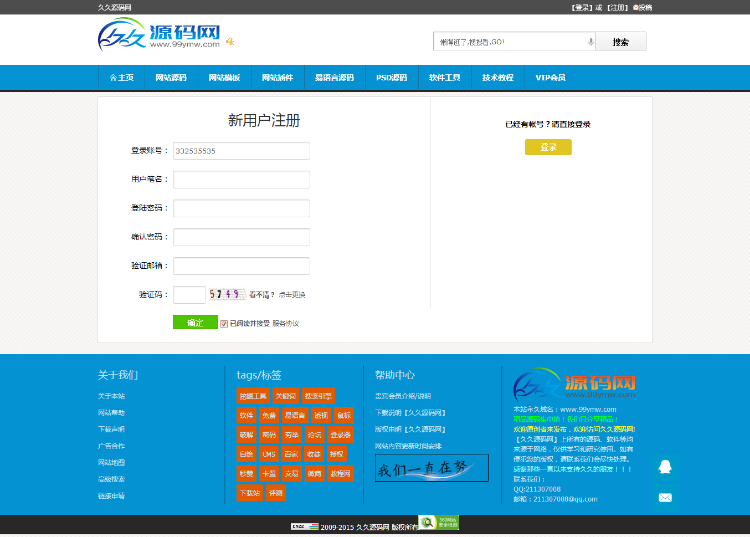Image resolution: width=750 pixels, height=537 pixels.
Task: Select the 技术教程 navigation item
Action: (497, 78)
